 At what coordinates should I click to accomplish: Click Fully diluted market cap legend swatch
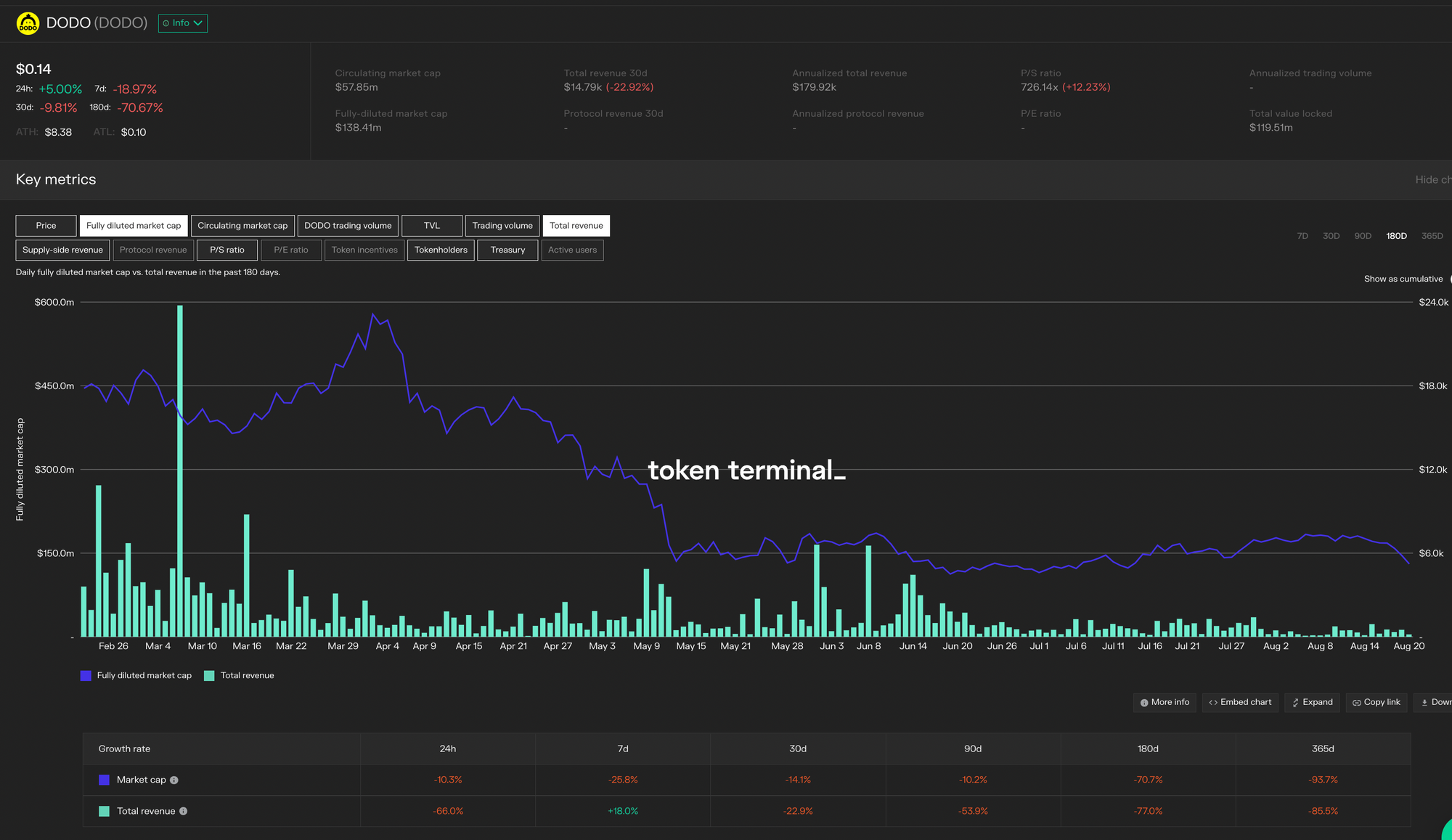[x=86, y=676]
